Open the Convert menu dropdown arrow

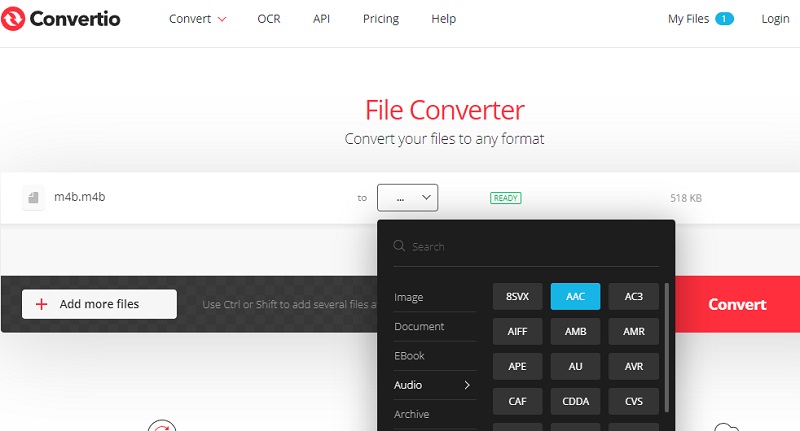tap(222, 19)
